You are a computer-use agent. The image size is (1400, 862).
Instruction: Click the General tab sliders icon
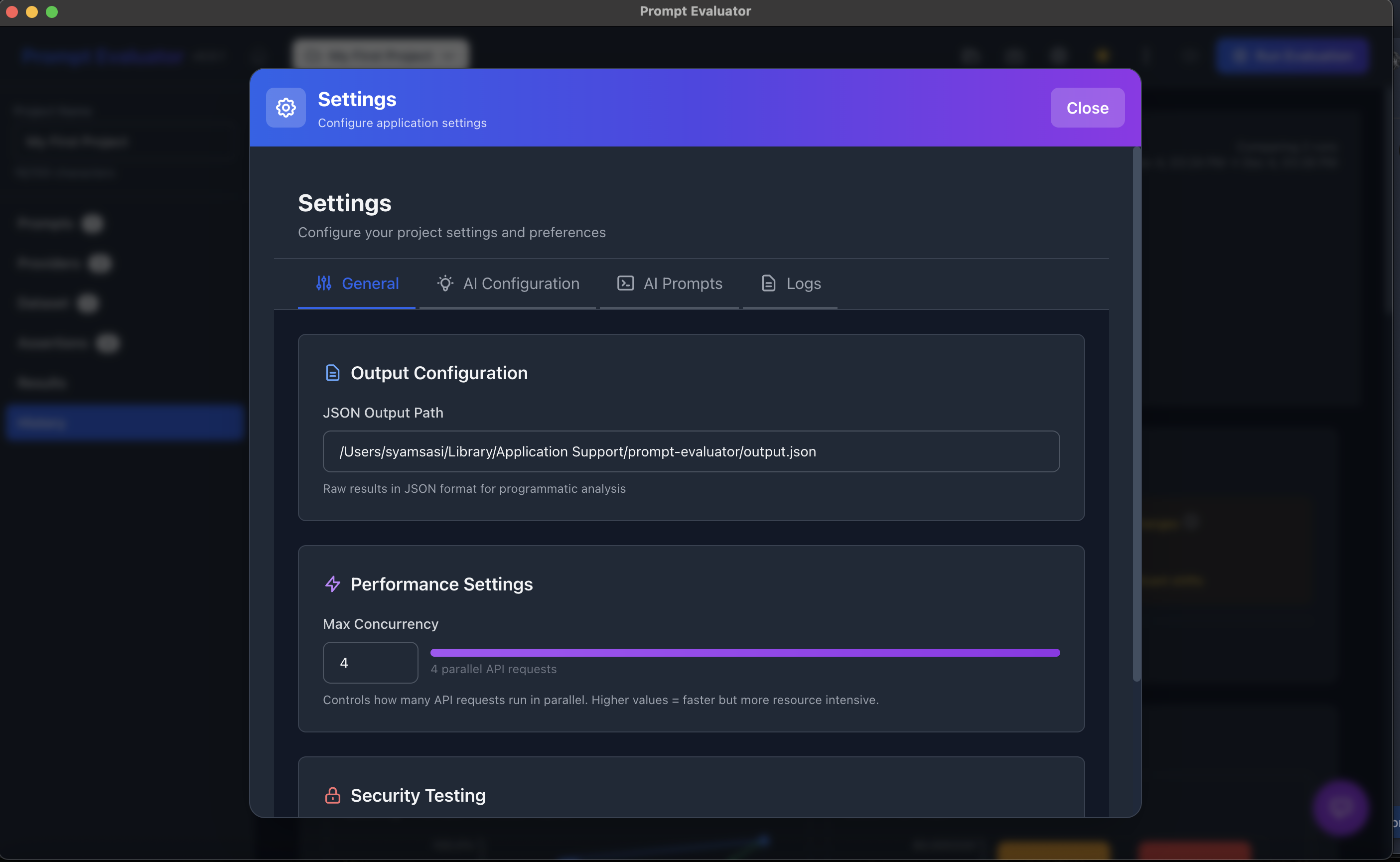pyautogui.click(x=324, y=284)
